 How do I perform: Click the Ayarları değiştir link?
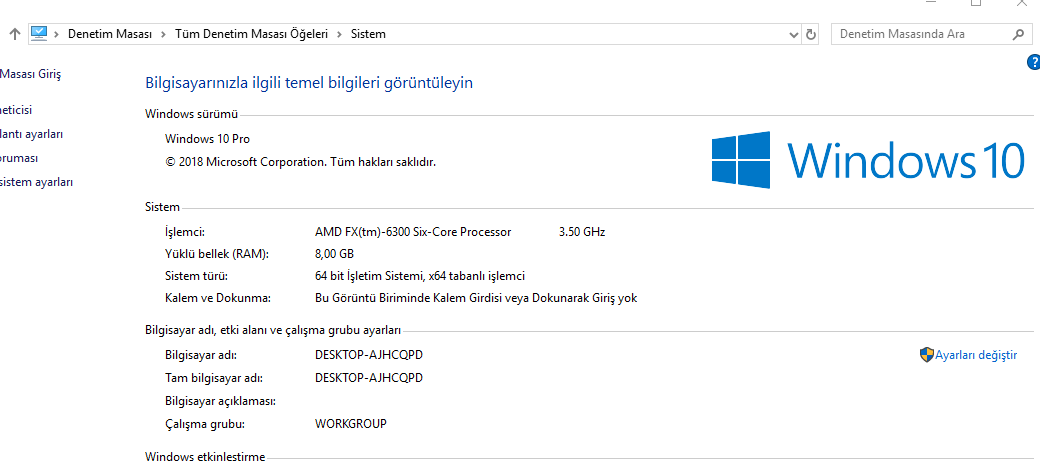(976, 355)
